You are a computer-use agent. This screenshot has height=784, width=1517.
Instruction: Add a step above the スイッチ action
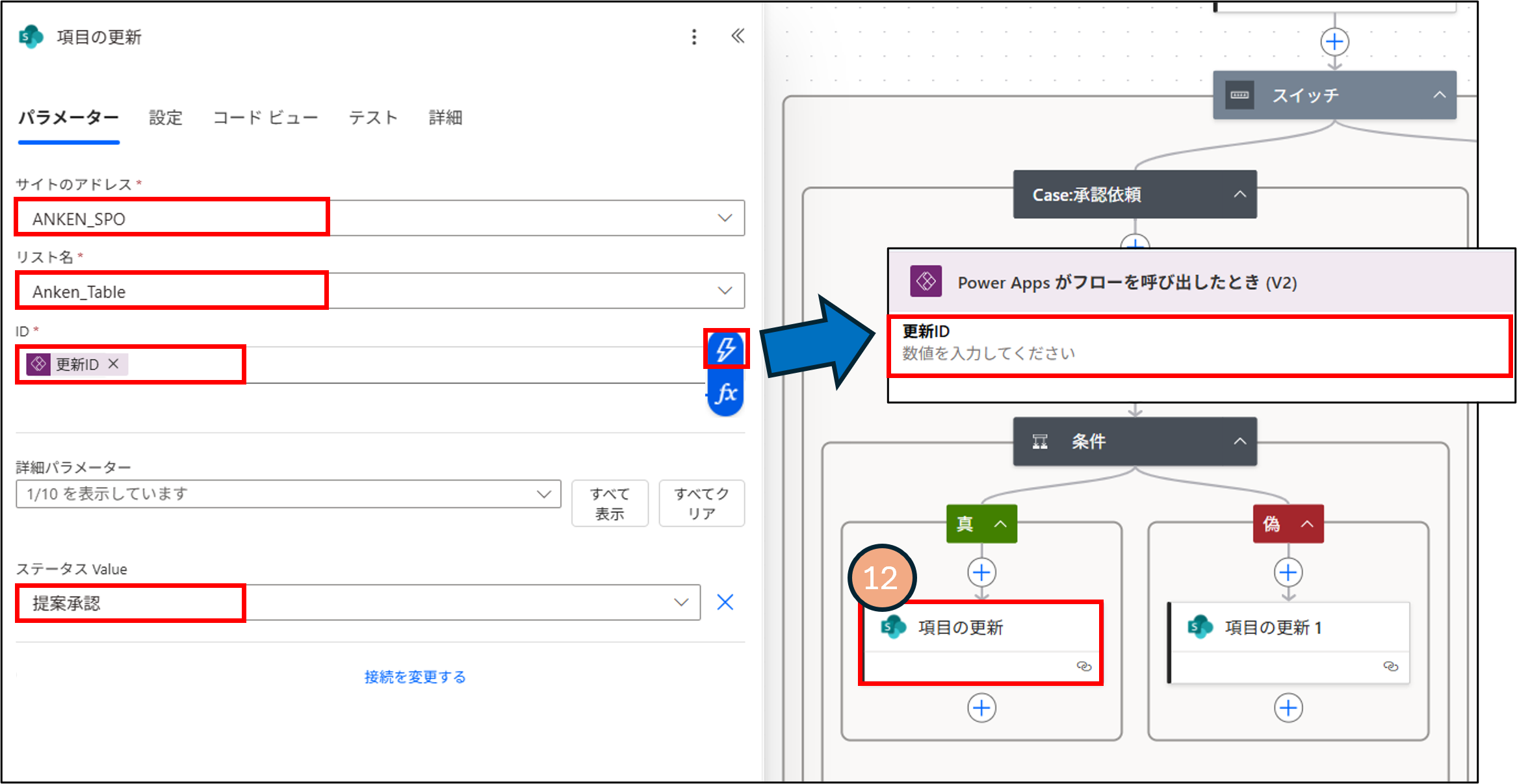[x=1334, y=42]
